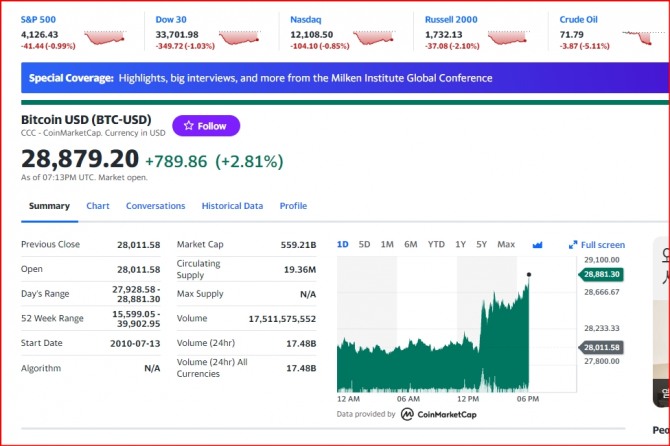Open the Russell 2000 mini sparkline chart
This screenshot has width=670, height=446.
click(x=508, y=38)
